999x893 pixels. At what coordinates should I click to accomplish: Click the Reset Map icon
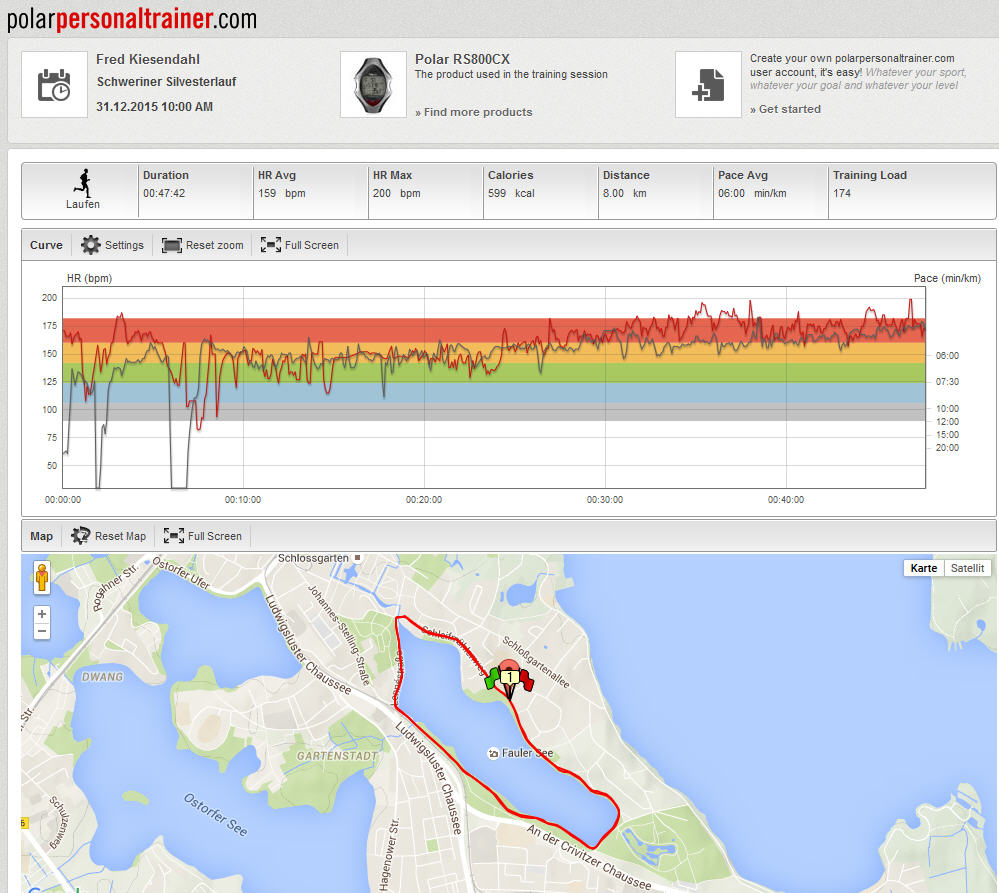pyautogui.click(x=80, y=536)
